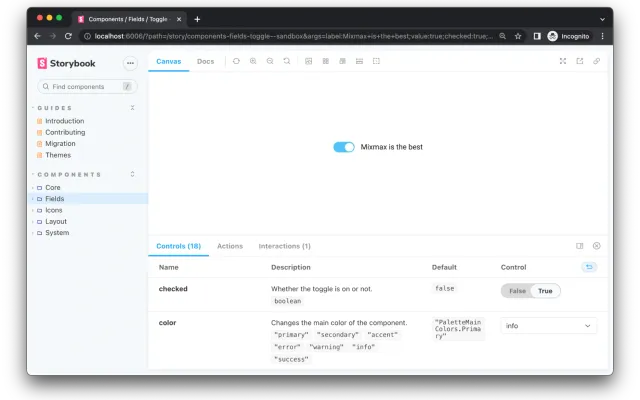Screen dimensions: 640x400
Task: Open the Actions tab
Action: [230, 246]
